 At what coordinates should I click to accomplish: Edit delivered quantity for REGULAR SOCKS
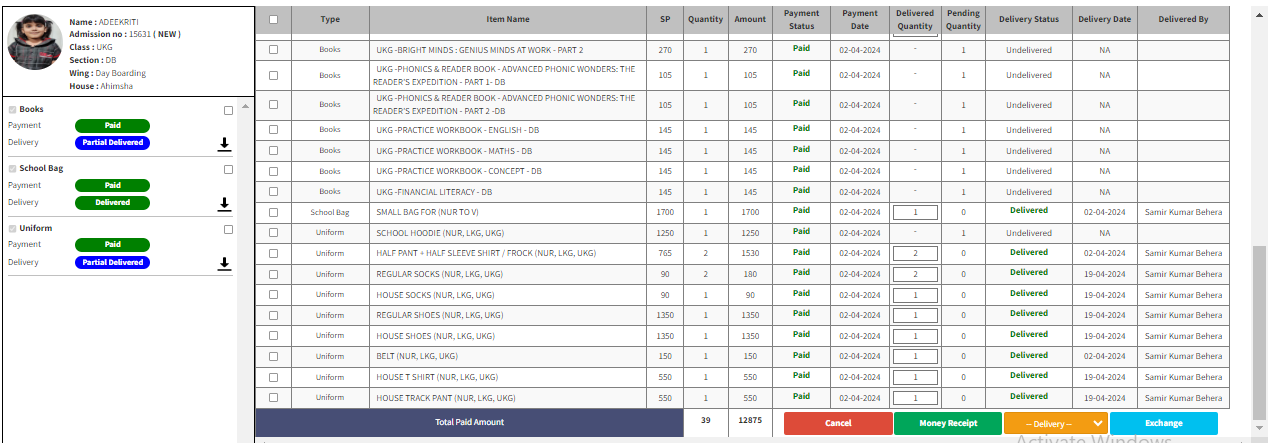915,274
